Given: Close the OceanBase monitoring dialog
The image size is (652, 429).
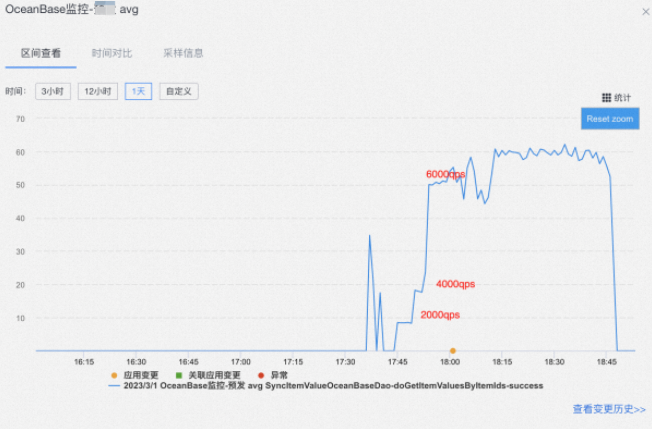Looking at the screenshot, I should 646,12.
